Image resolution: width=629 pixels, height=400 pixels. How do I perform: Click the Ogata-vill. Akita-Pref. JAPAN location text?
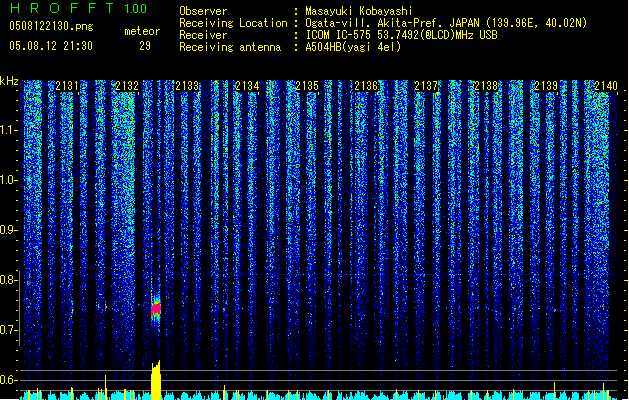click(392, 23)
